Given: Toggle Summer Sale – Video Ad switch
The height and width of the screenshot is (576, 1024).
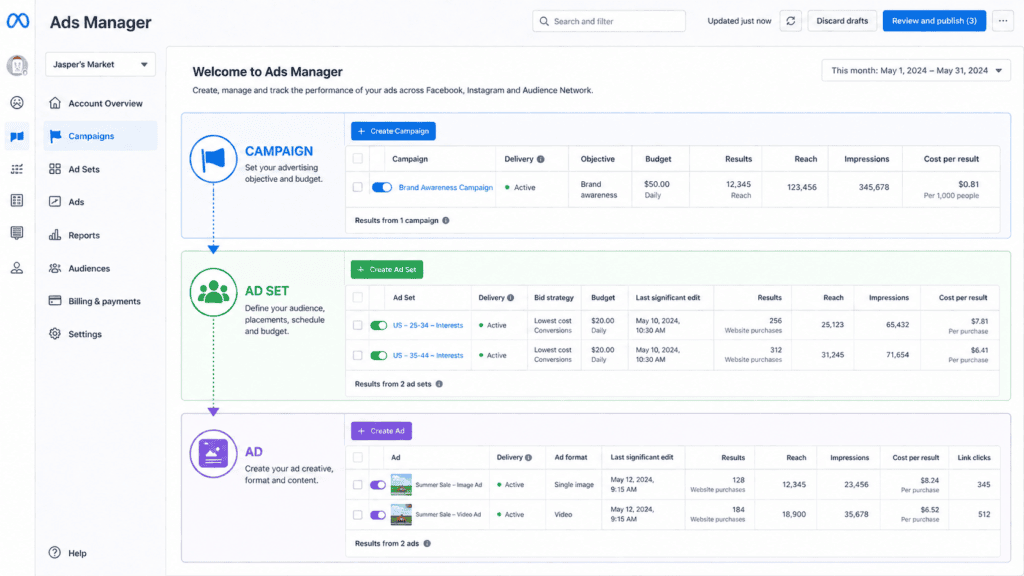Looking at the screenshot, I should tap(377, 515).
